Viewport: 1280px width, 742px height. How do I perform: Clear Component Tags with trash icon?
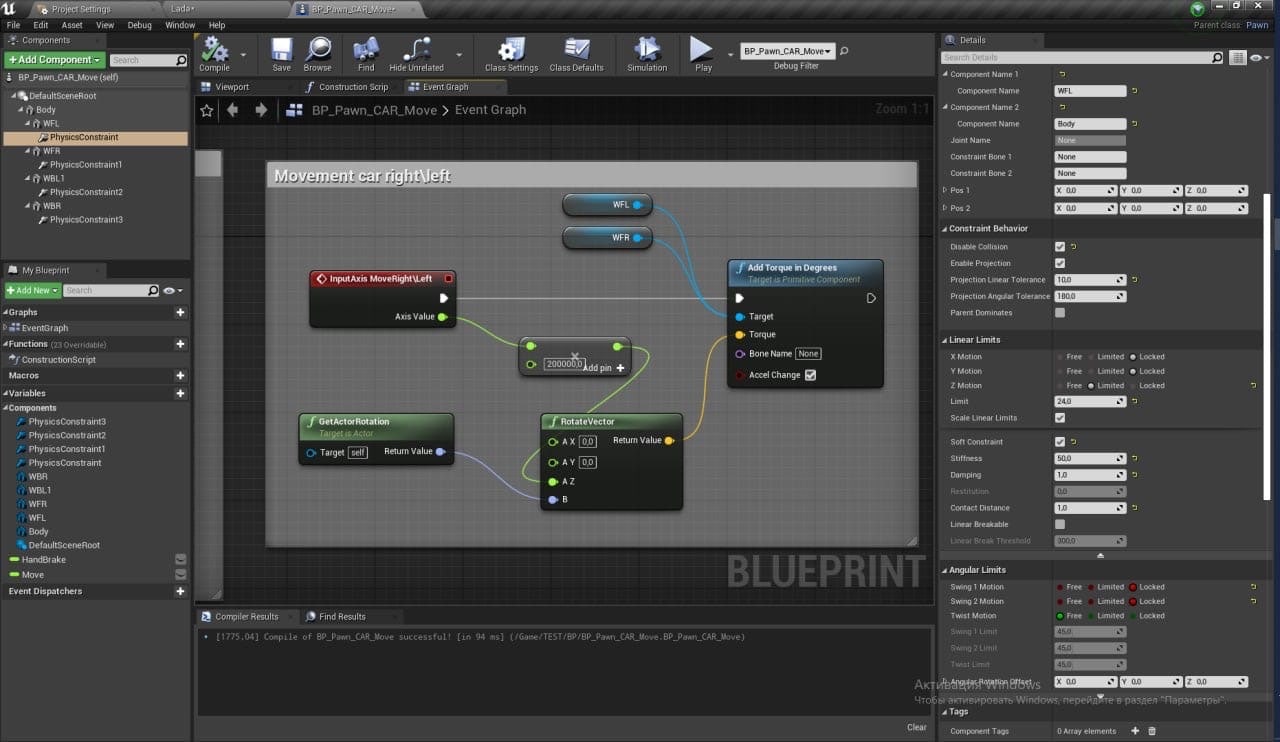pos(1151,731)
